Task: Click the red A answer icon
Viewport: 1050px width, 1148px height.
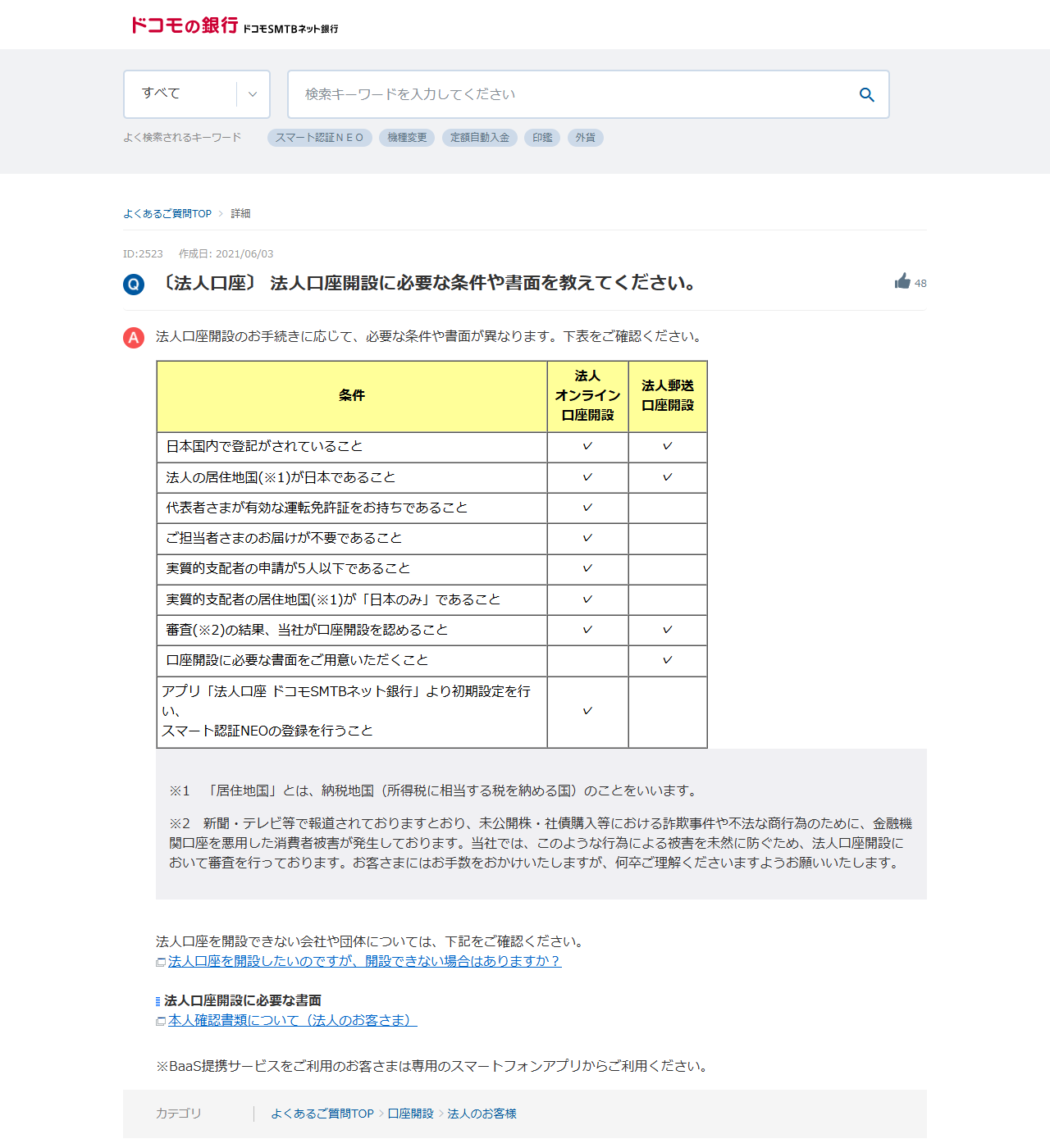Action: pos(134,338)
